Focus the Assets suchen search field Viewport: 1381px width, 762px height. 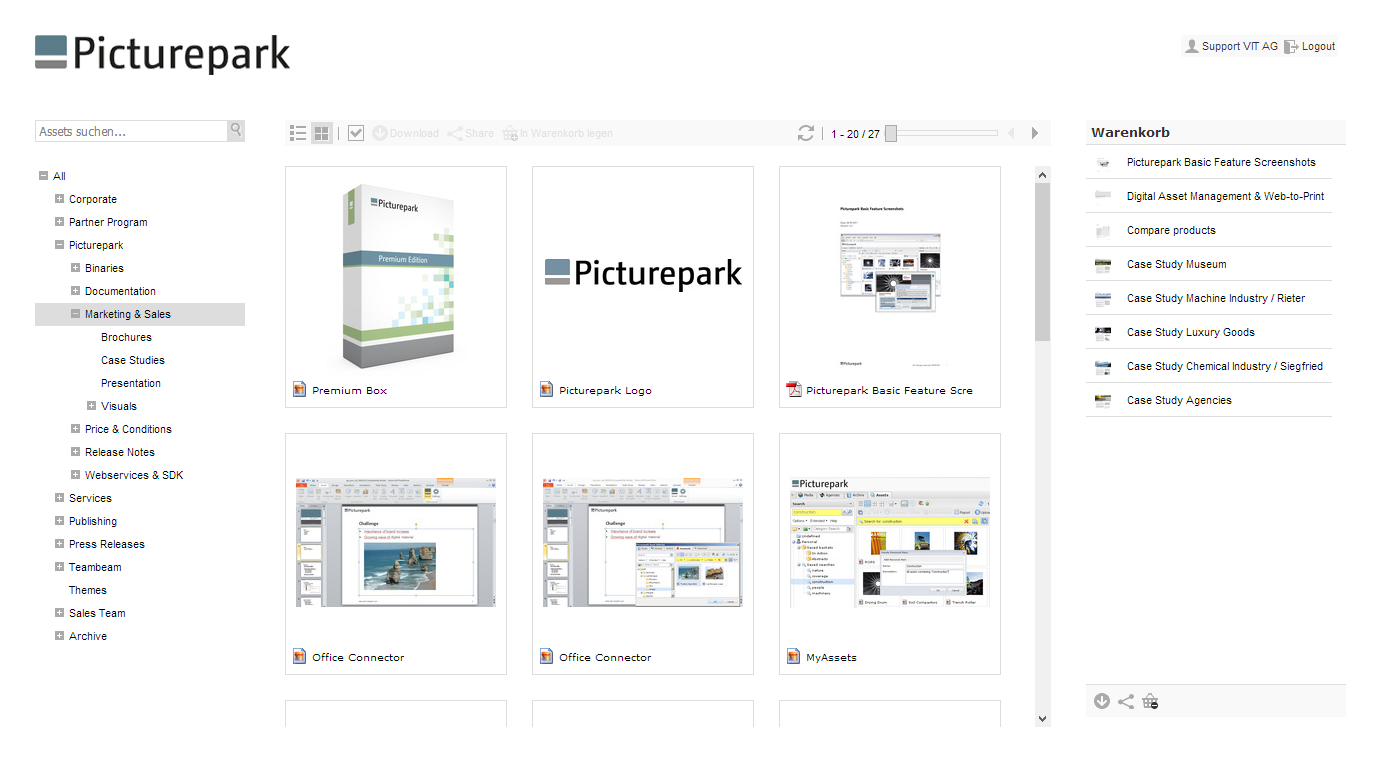click(132, 131)
